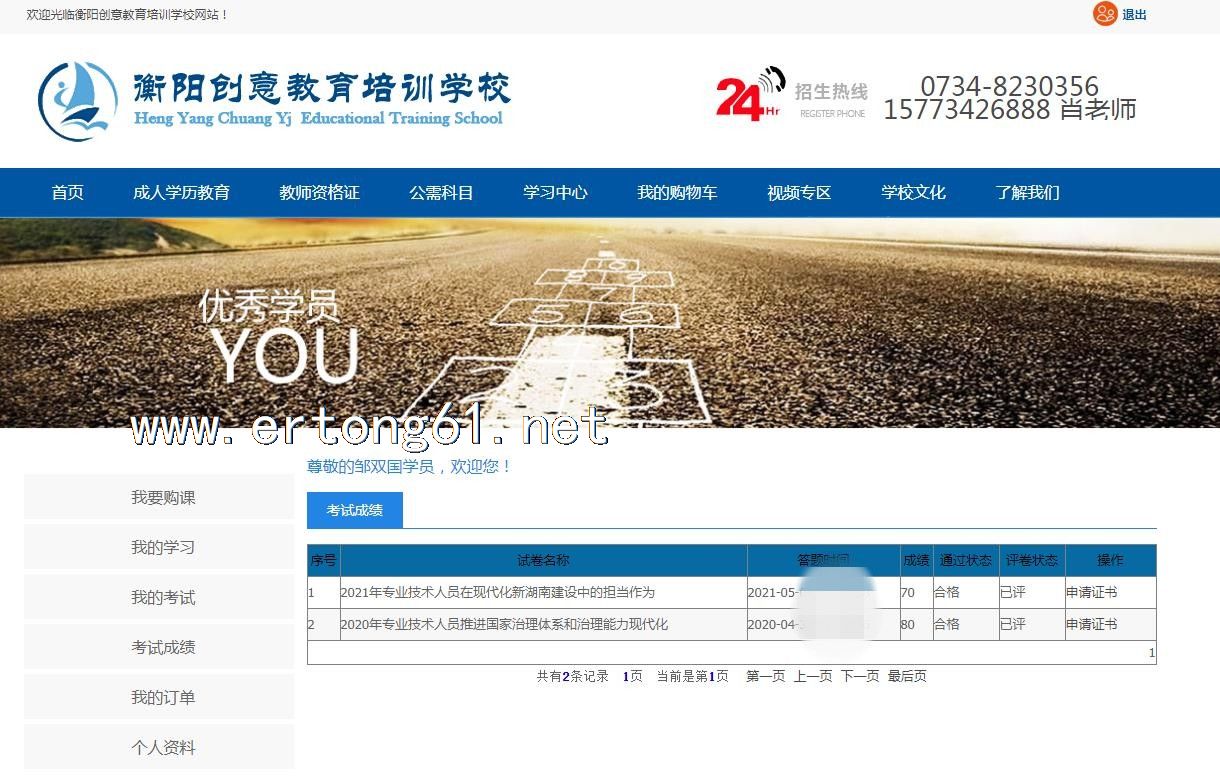Go to 下一页 in the pagination
The image size is (1220, 783).
(x=859, y=677)
